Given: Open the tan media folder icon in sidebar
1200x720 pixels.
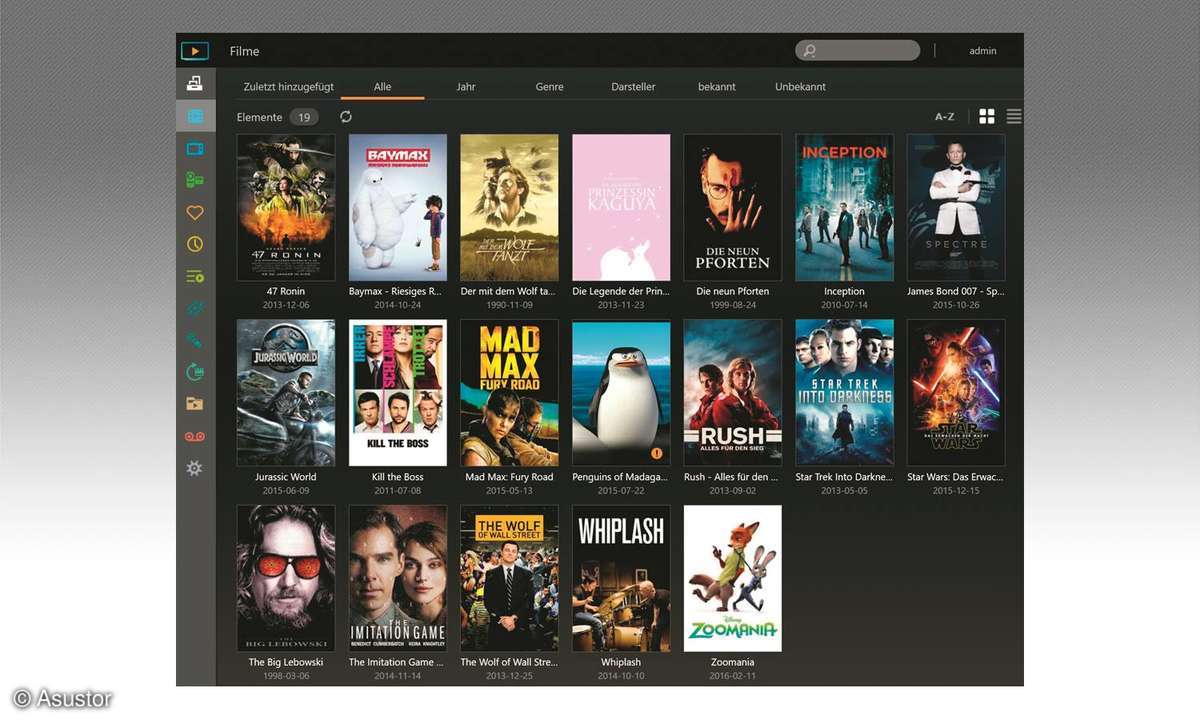Looking at the screenshot, I should [195, 404].
